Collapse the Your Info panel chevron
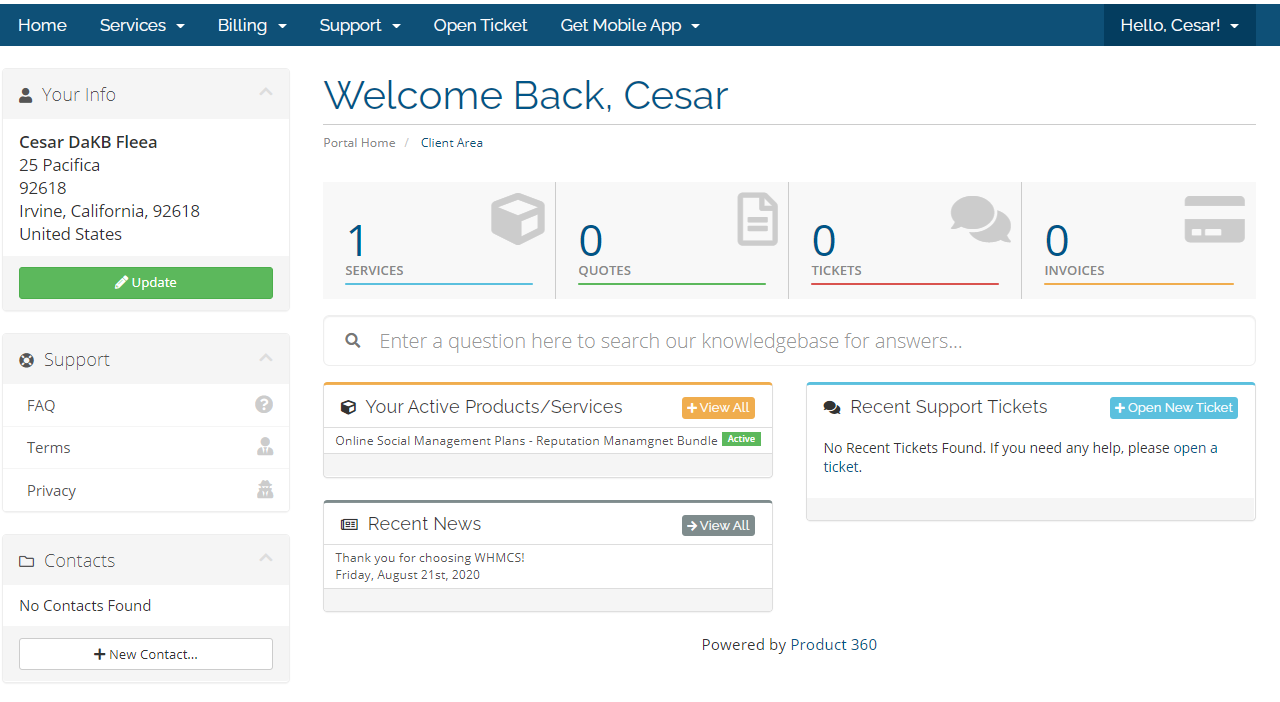The image size is (1280, 702). [265, 92]
